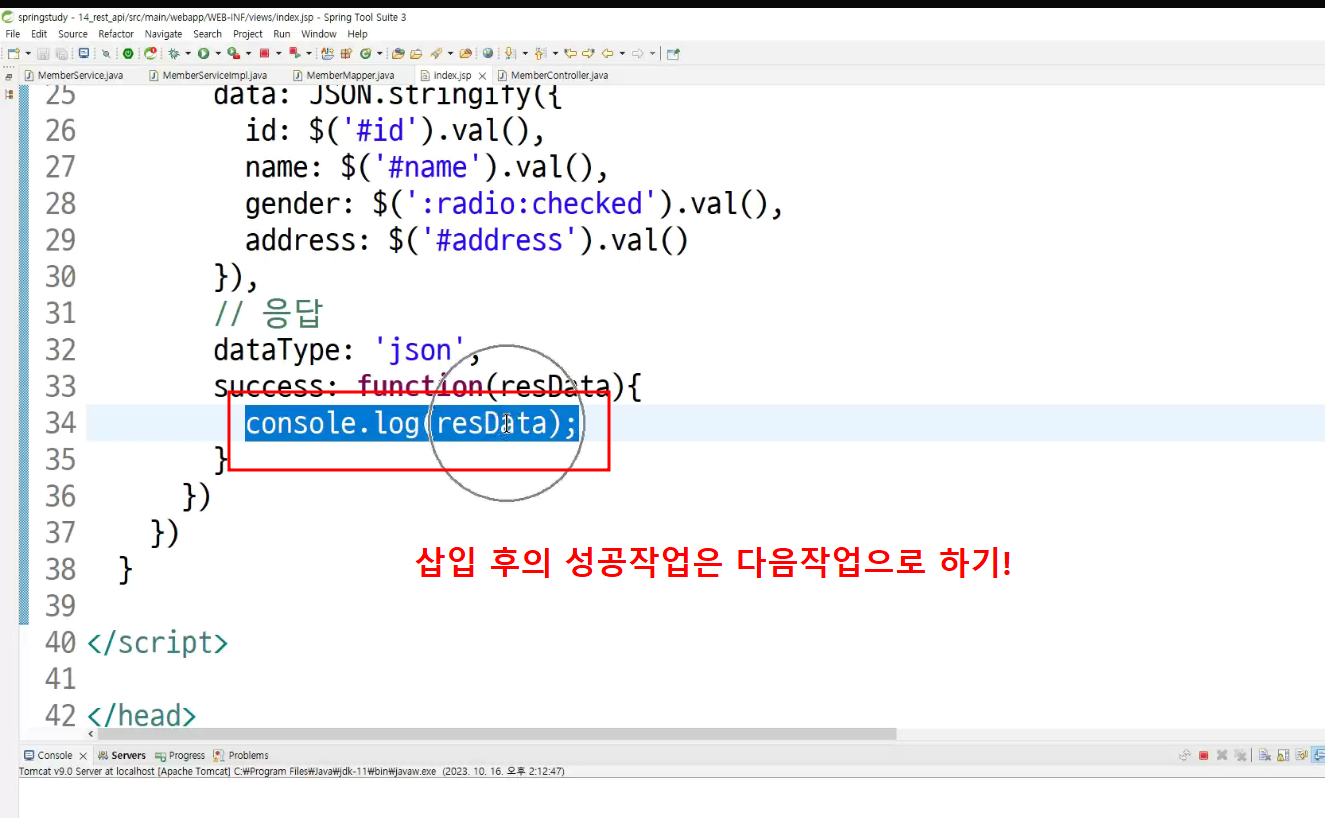
Task: Click the Open Perspective icon
Action: click(x=673, y=54)
